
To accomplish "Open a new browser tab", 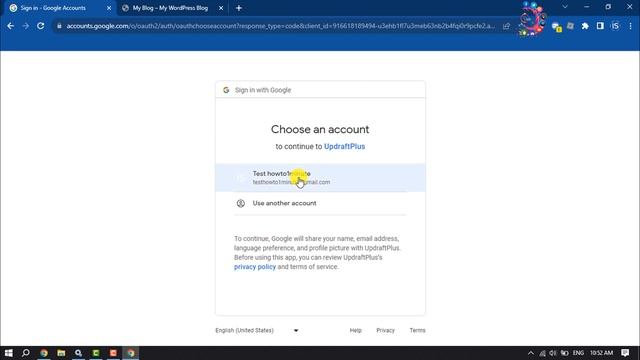I will [239, 8].
